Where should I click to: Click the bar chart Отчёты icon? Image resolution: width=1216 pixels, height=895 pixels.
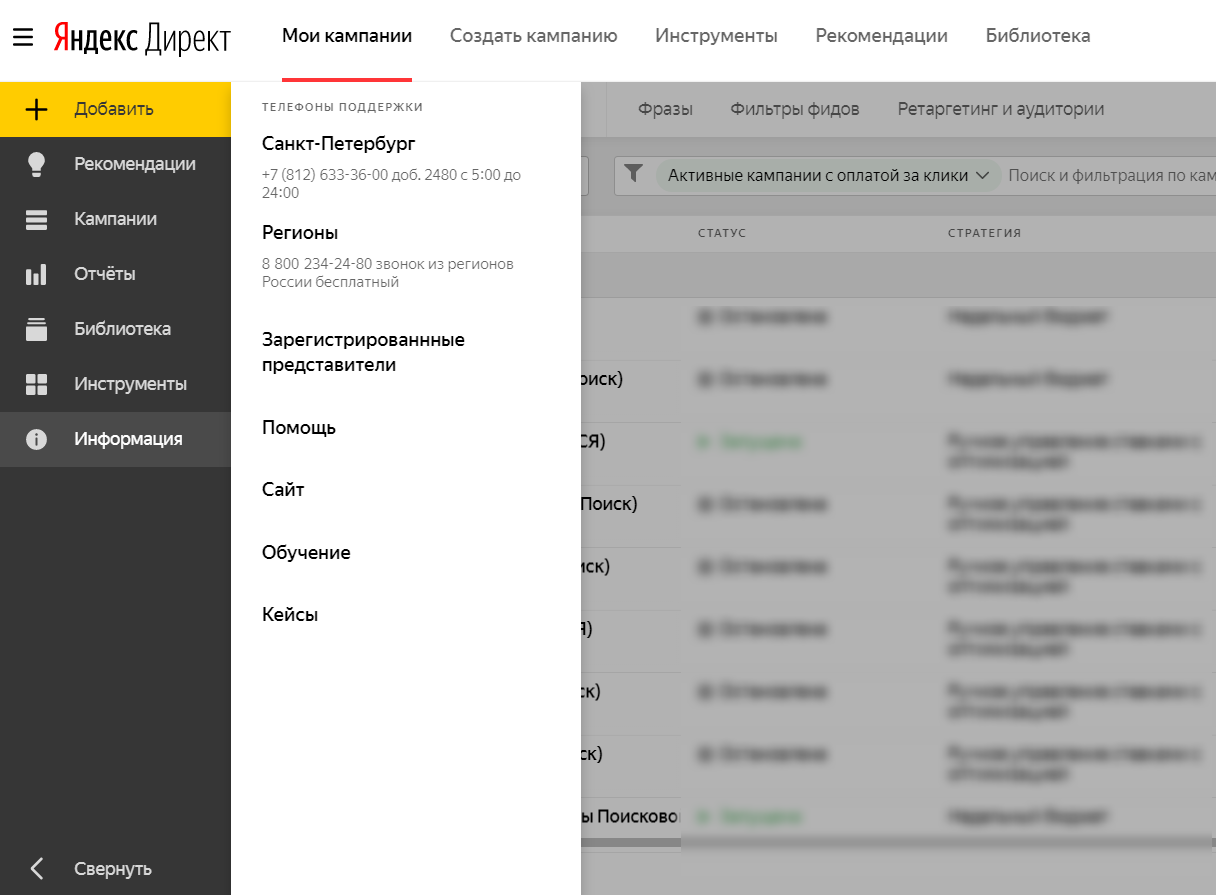coord(36,274)
